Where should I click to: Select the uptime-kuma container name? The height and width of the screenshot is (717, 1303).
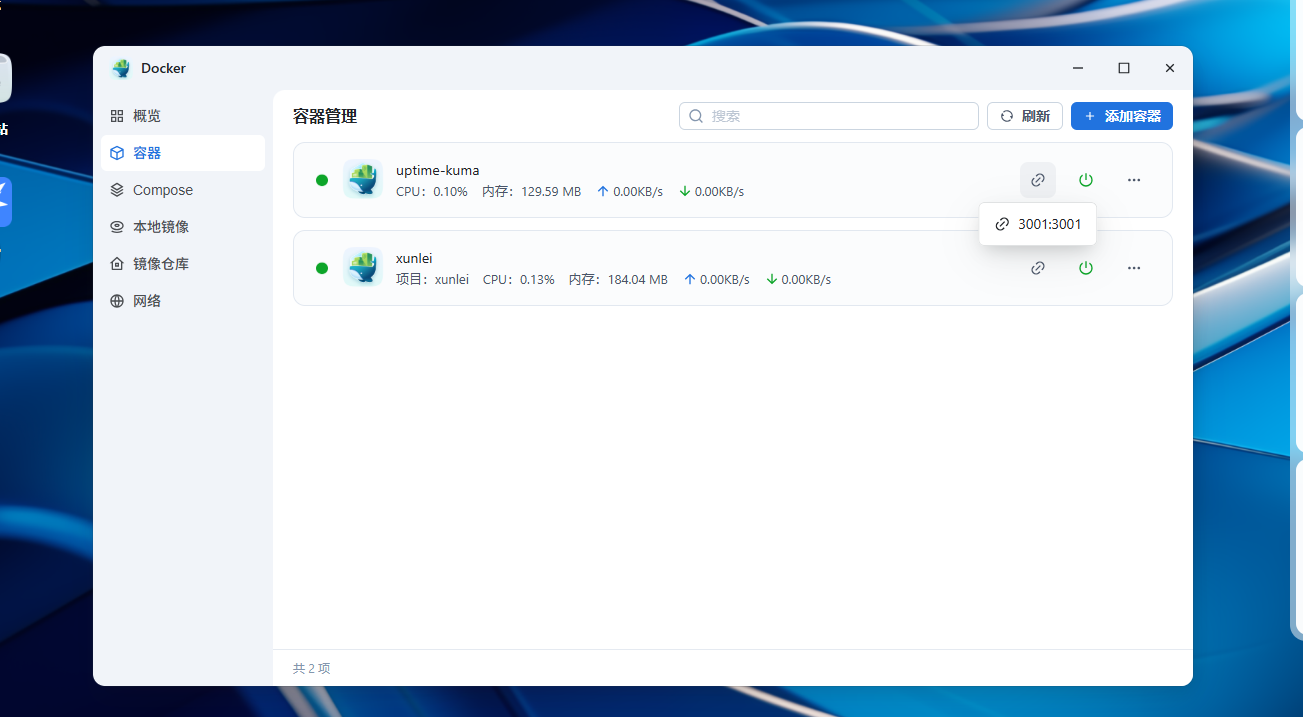[x=438, y=170]
